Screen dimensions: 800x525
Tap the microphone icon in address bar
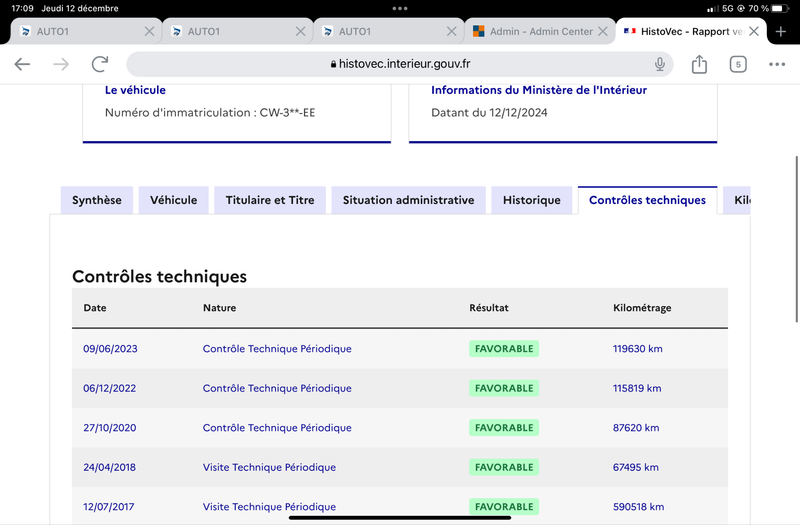[x=660, y=64]
